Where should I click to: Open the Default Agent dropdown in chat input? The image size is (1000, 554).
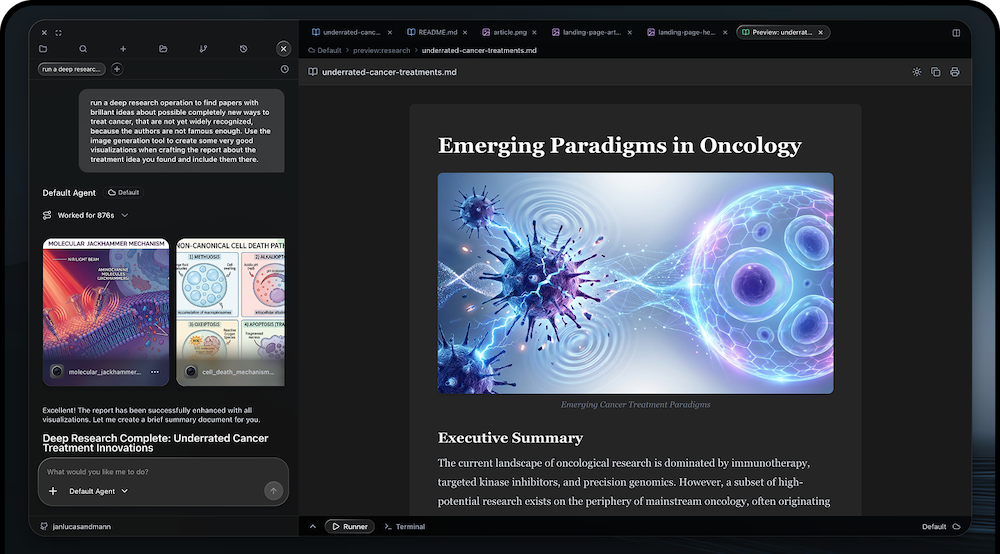[98, 491]
